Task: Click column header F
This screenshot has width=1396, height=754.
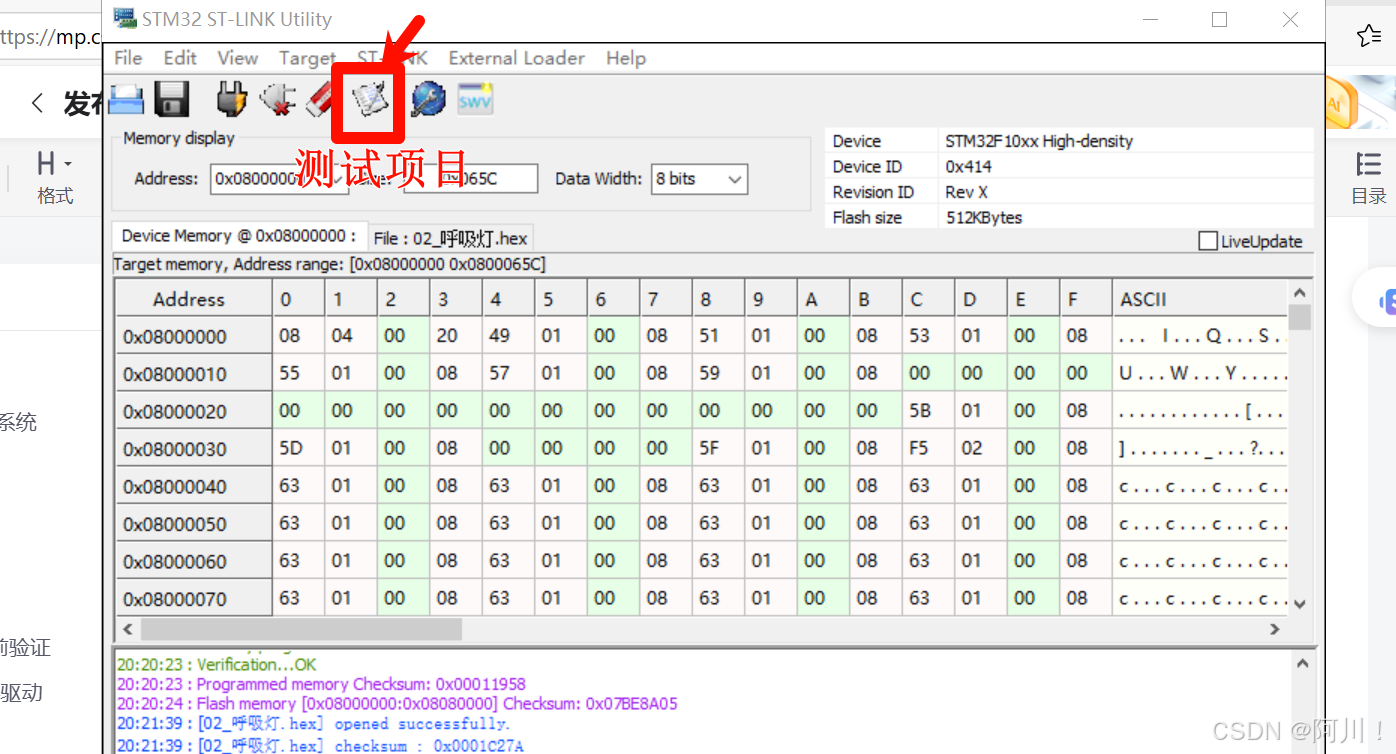Action: tap(1085, 299)
